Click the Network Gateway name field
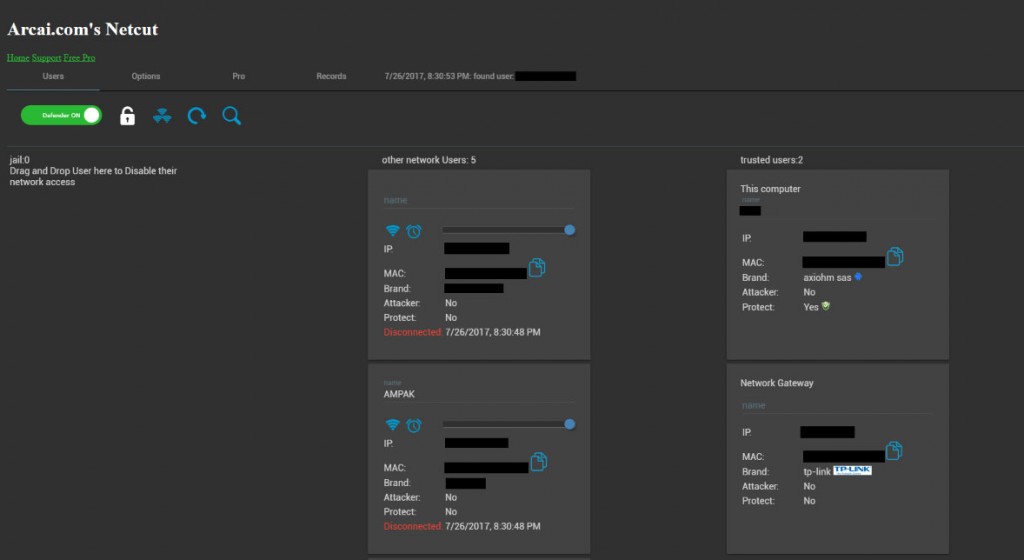 point(836,405)
